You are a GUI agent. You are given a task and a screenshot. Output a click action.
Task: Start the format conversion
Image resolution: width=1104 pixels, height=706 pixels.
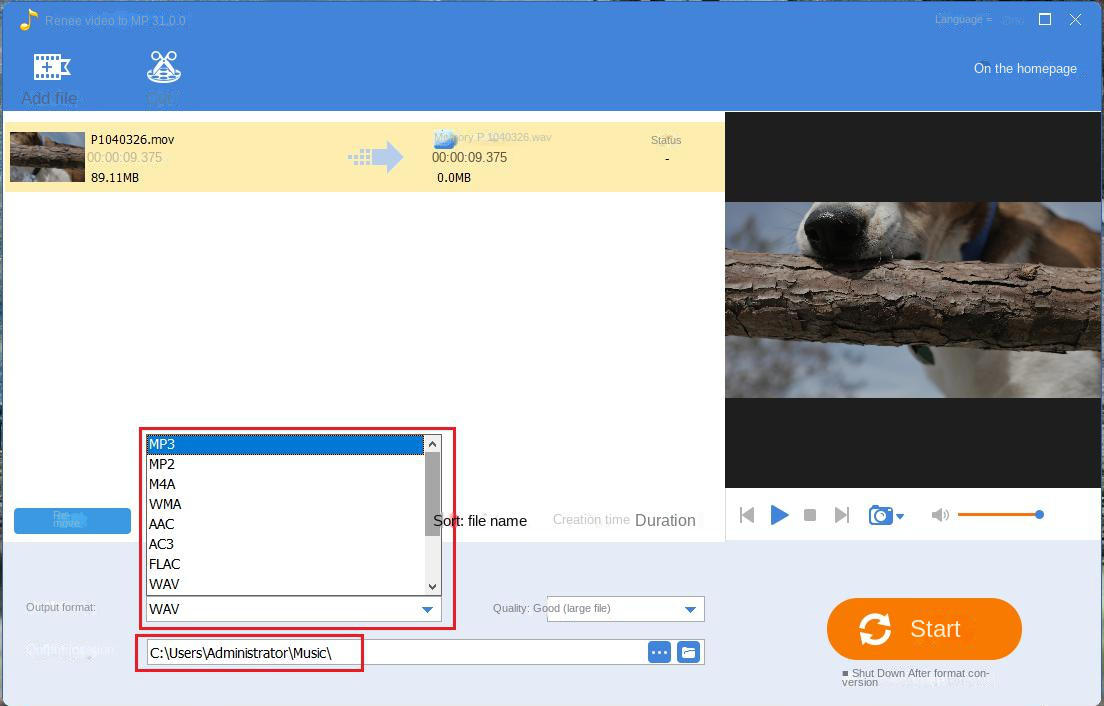[x=923, y=629]
